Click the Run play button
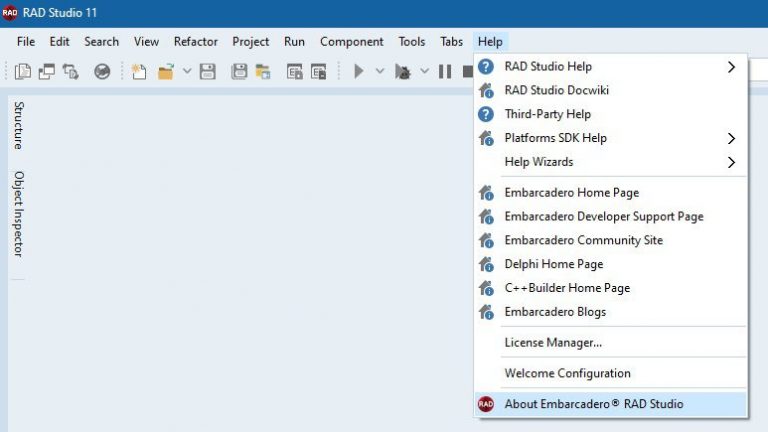Image resolution: width=768 pixels, height=432 pixels. click(359, 72)
